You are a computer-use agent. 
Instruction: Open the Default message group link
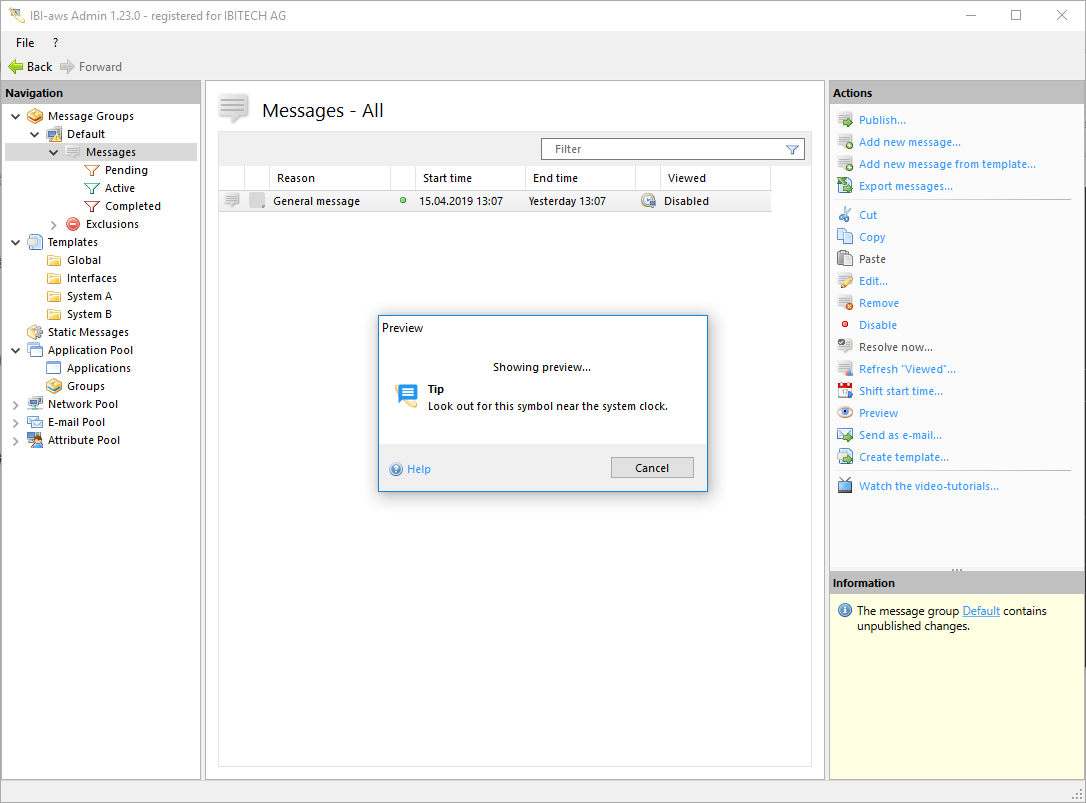[980, 611]
